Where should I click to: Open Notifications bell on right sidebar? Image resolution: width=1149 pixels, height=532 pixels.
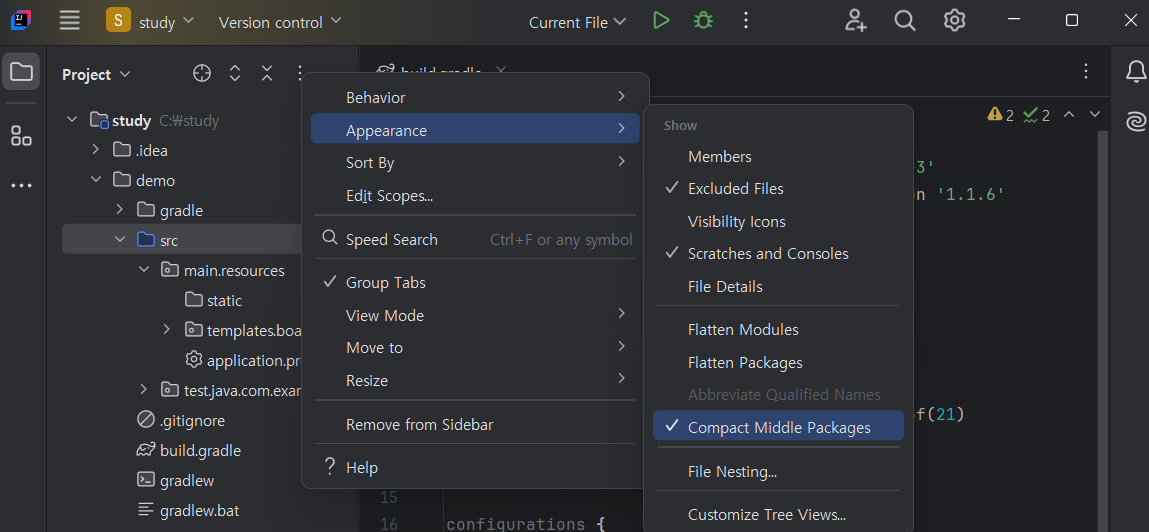tap(1136, 72)
